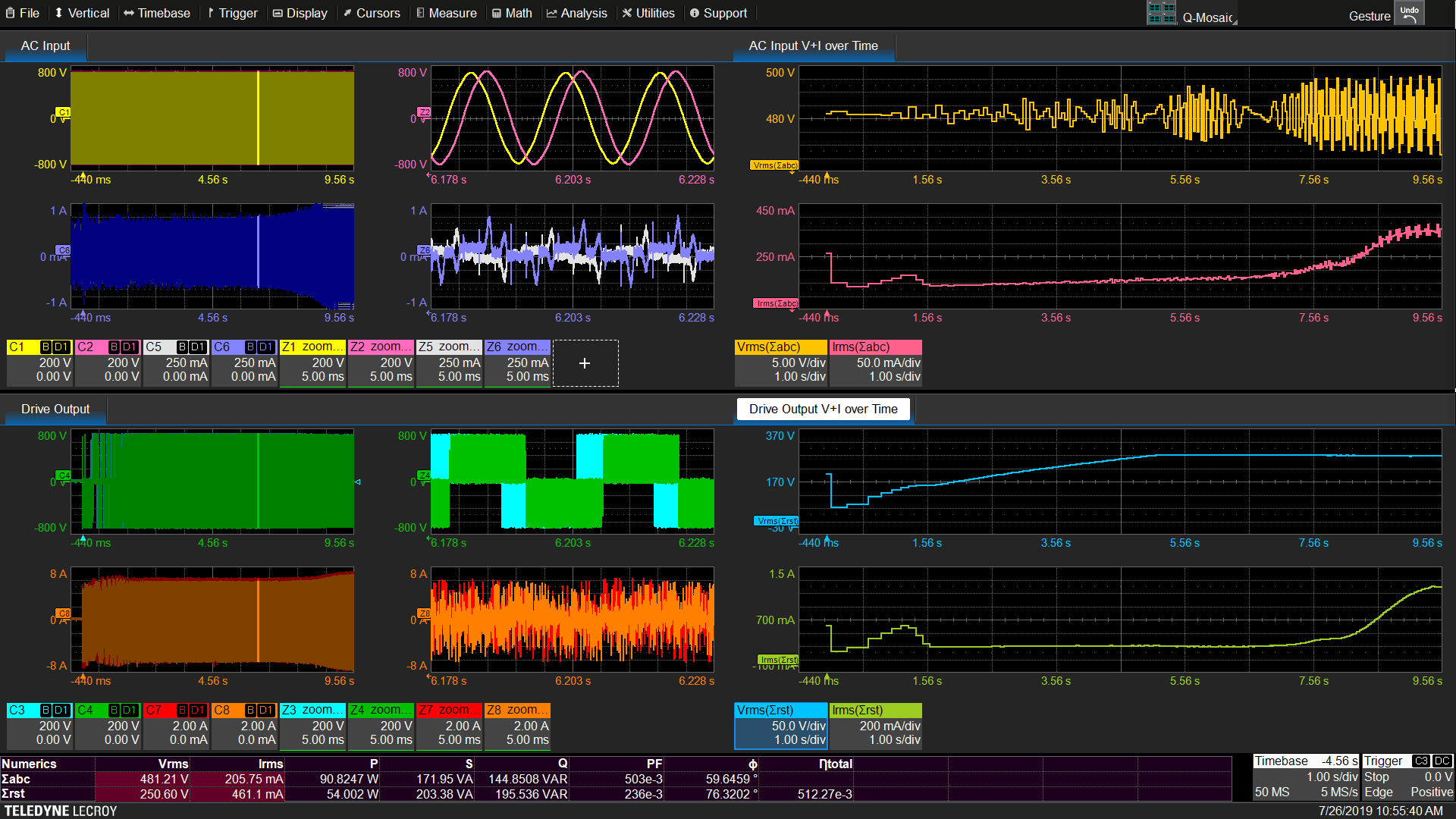This screenshot has width=1456, height=819.
Task: Open the Timebase descriptor box
Action: [1304, 777]
